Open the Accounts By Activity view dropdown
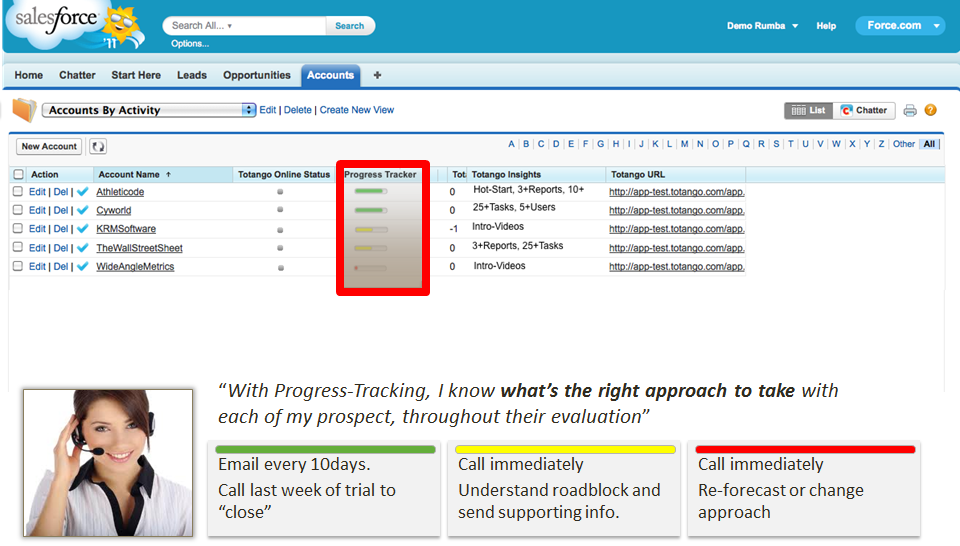960x546 pixels. coord(149,110)
